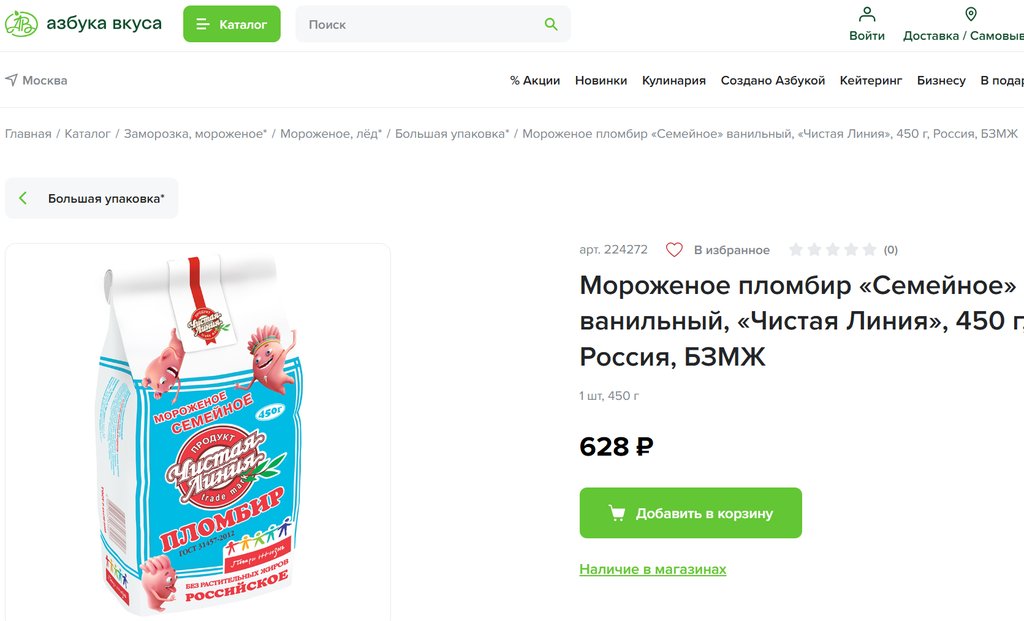The image size is (1024, 621).
Task: Open Наличие в магазинах link
Action: point(652,569)
